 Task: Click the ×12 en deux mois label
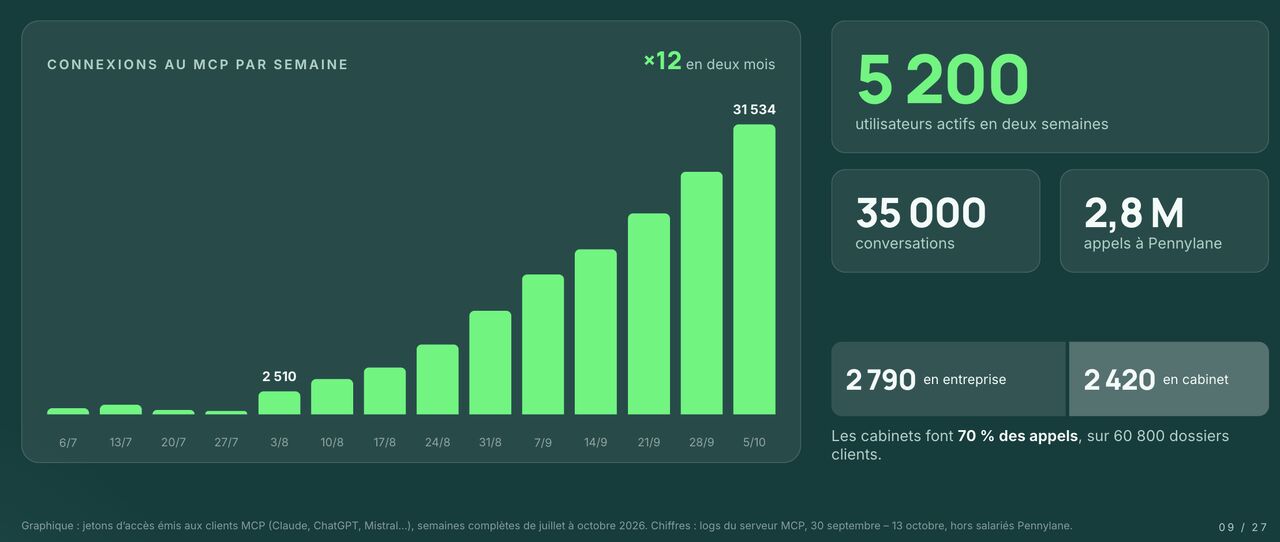[x=709, y=62]
